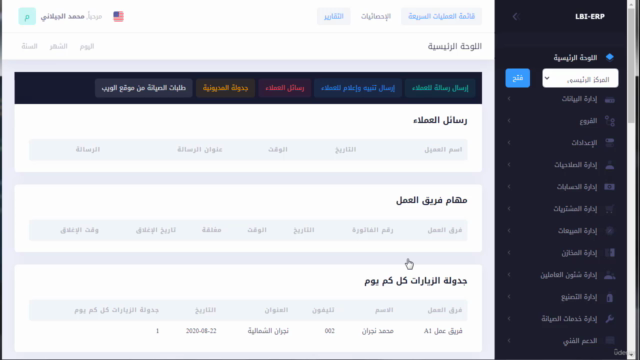
Task: Expand الفروع menu chevron
Action: pos(509,120)
